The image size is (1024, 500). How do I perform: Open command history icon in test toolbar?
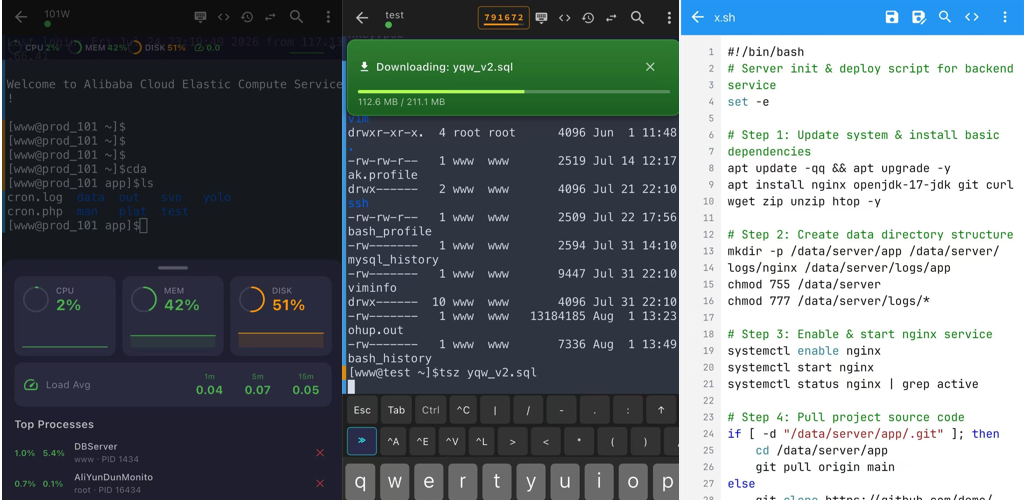pos(588,18)
